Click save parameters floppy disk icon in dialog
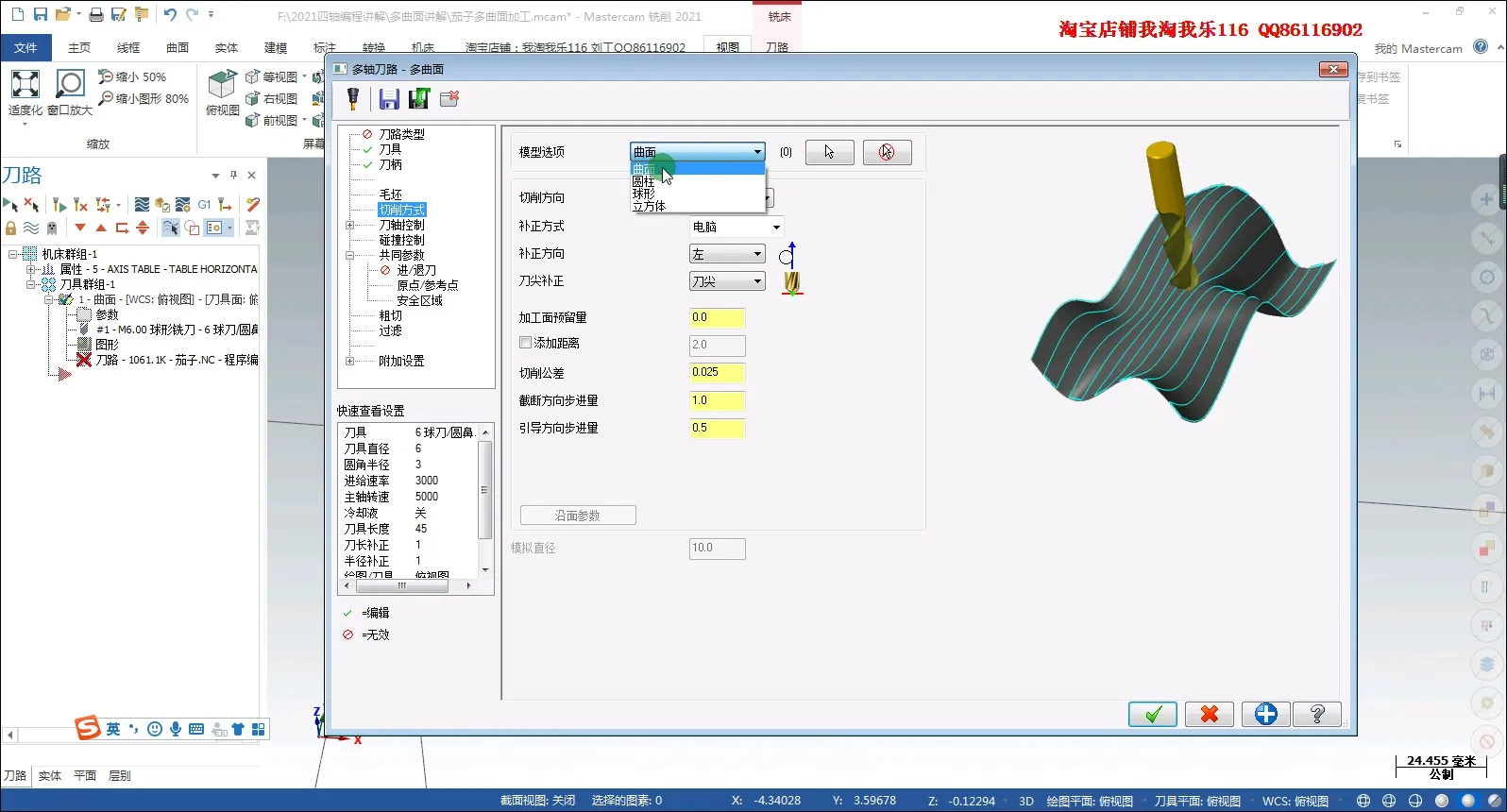 [389, 98]
